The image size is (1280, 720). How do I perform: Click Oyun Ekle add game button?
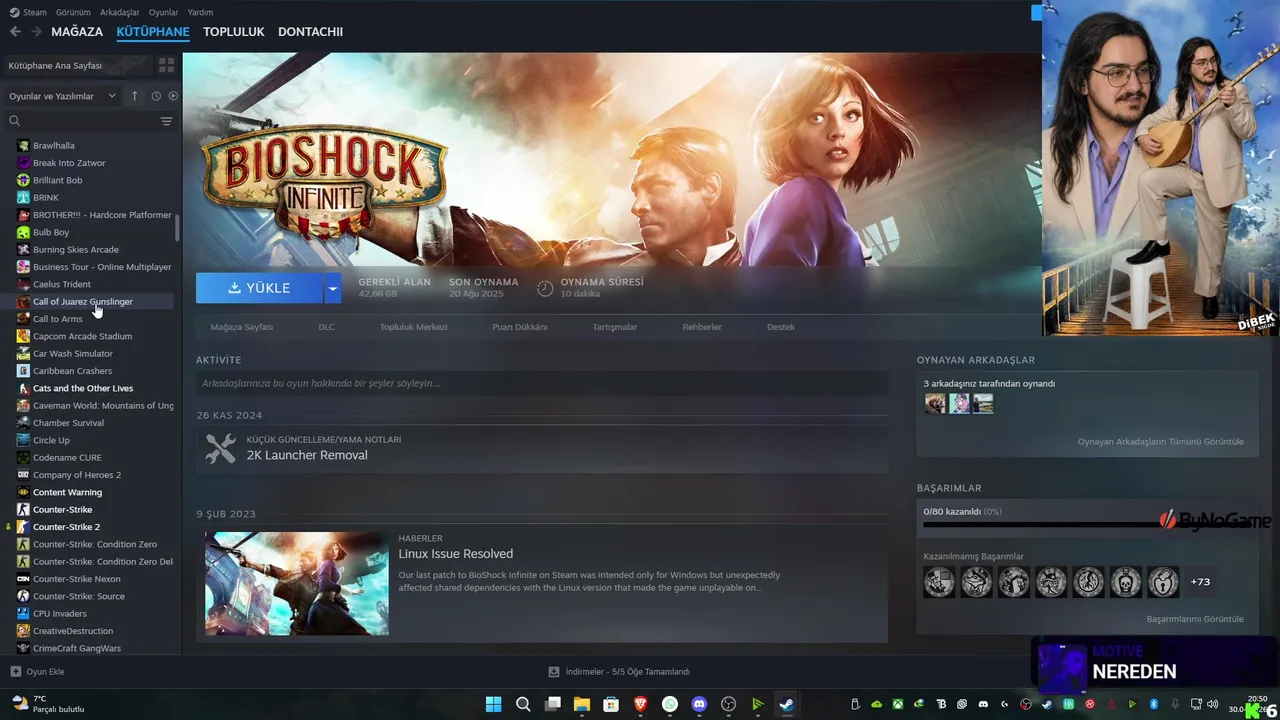click(38, 672)
